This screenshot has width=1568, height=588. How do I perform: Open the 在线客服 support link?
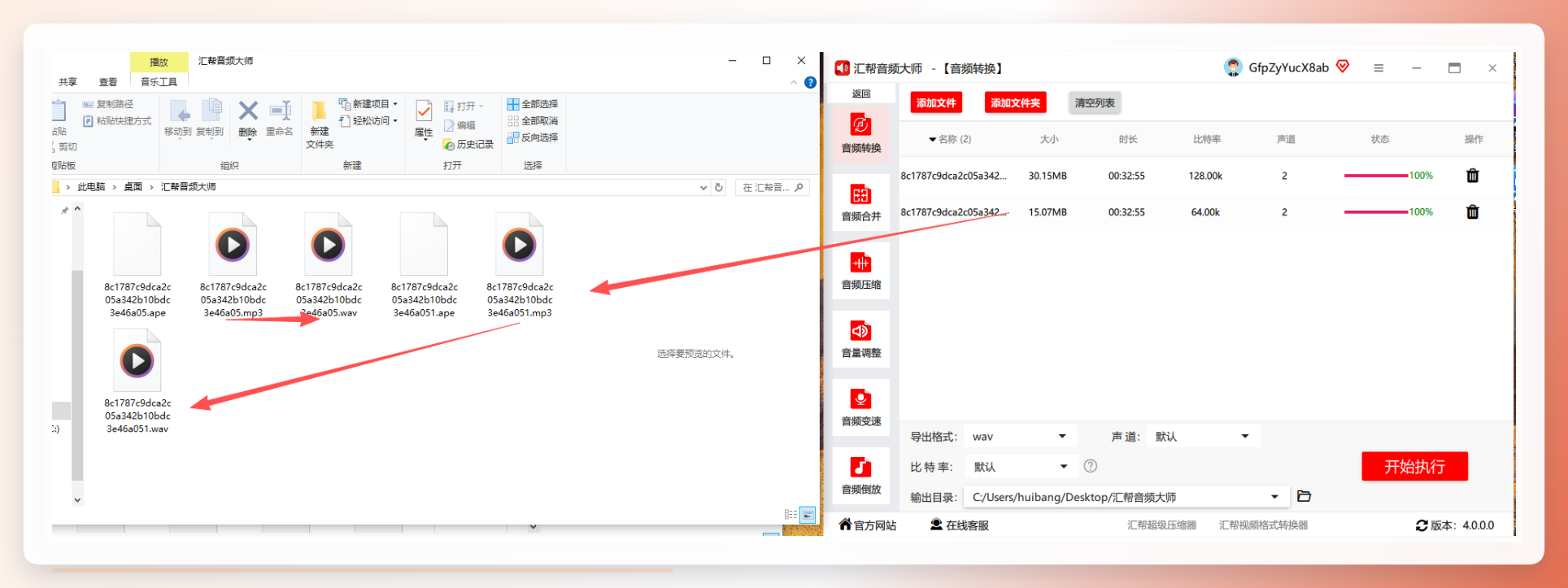pyautogui.click(x=960, y=525)
